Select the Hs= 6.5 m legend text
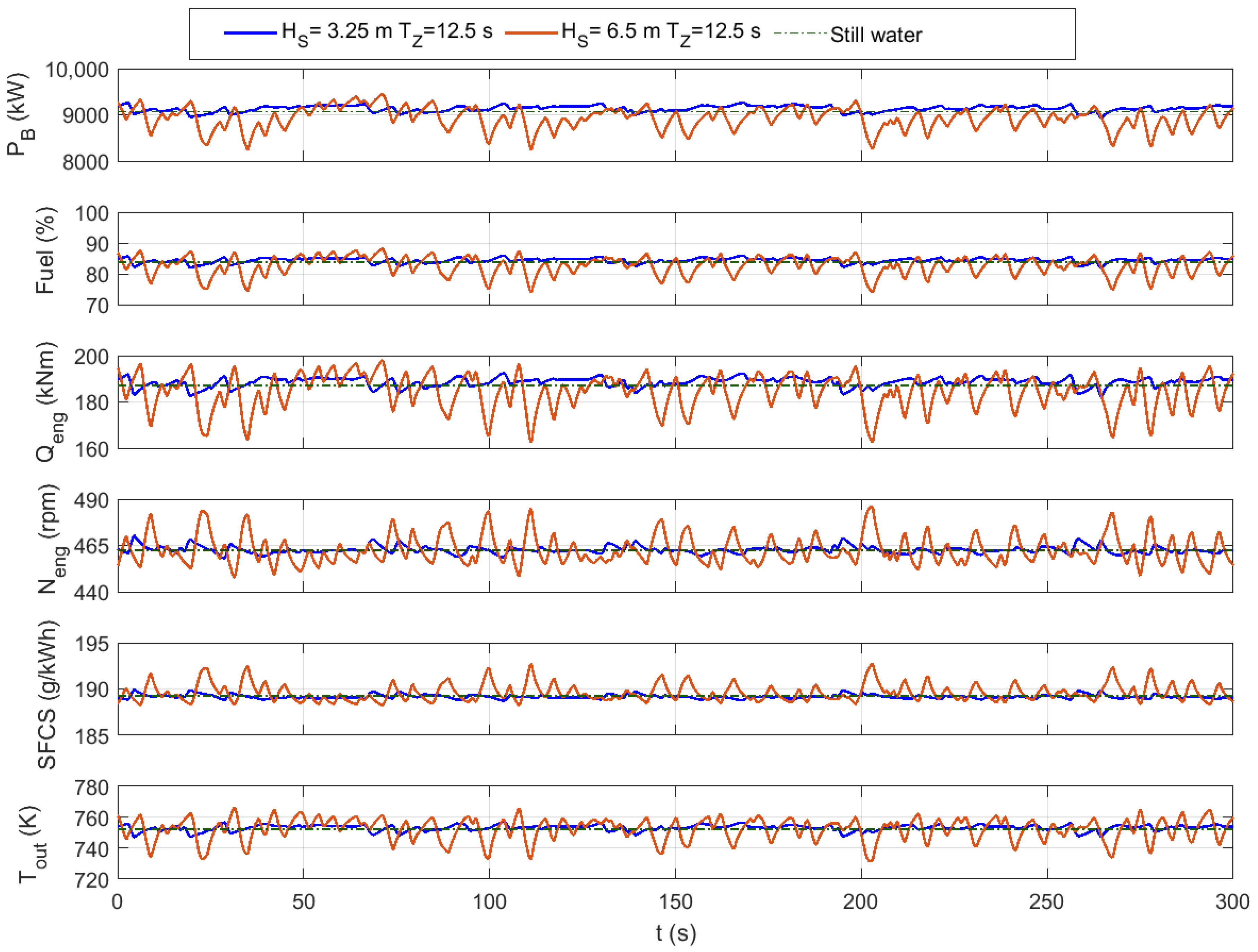The height and width of the screenshot is (952, 1258). click(661, 33)
